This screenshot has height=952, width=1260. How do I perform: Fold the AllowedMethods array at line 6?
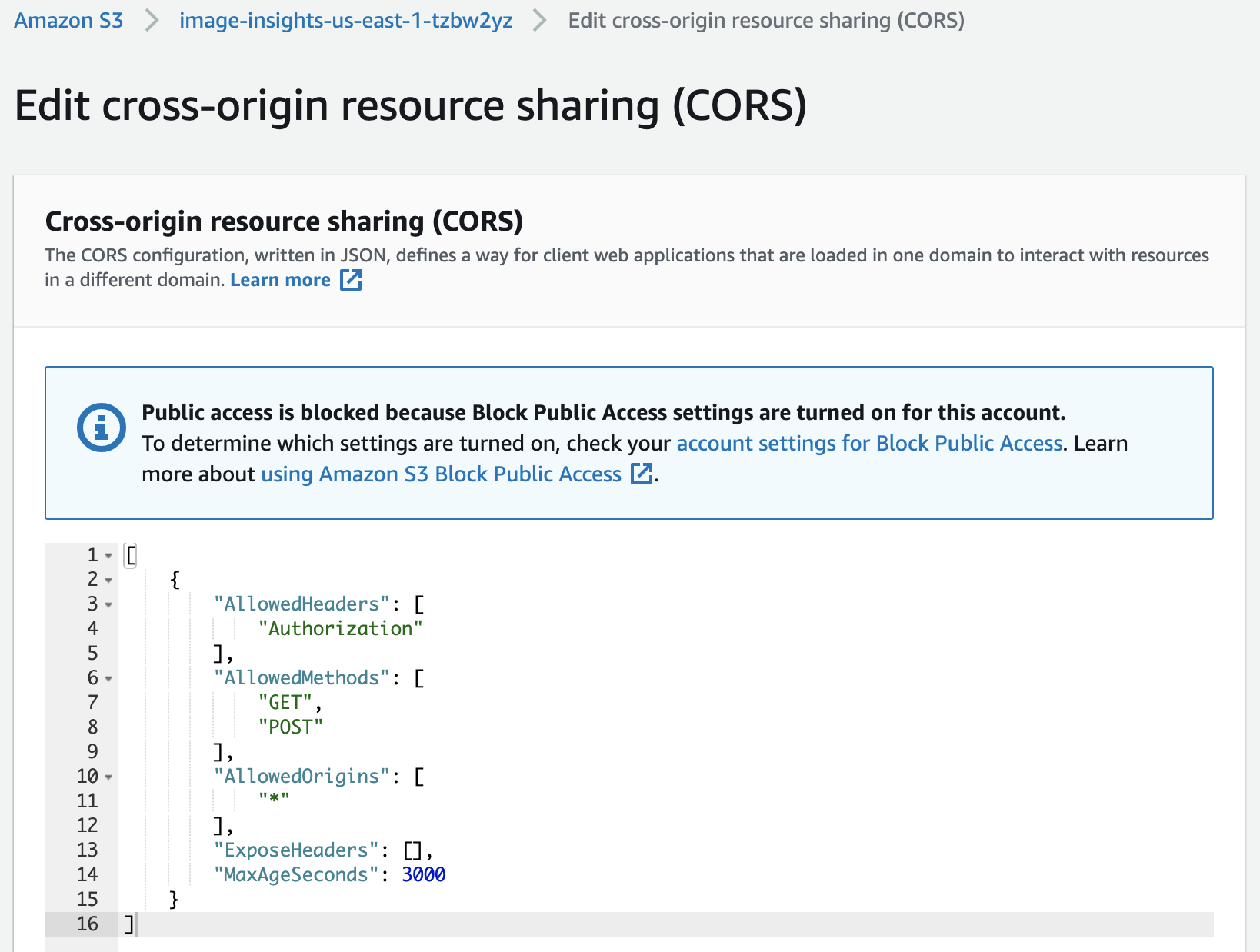(108, 678)
